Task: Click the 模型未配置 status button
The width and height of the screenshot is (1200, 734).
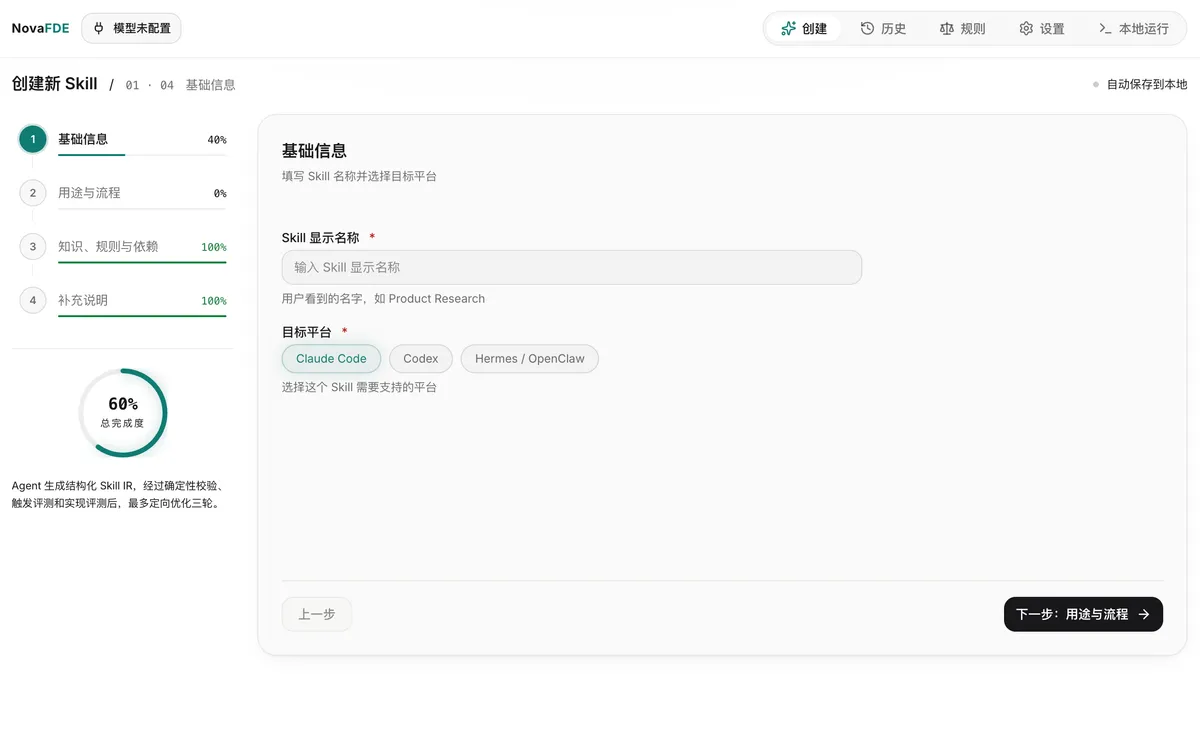Action: pyautogui.click(x=131, y=28)
